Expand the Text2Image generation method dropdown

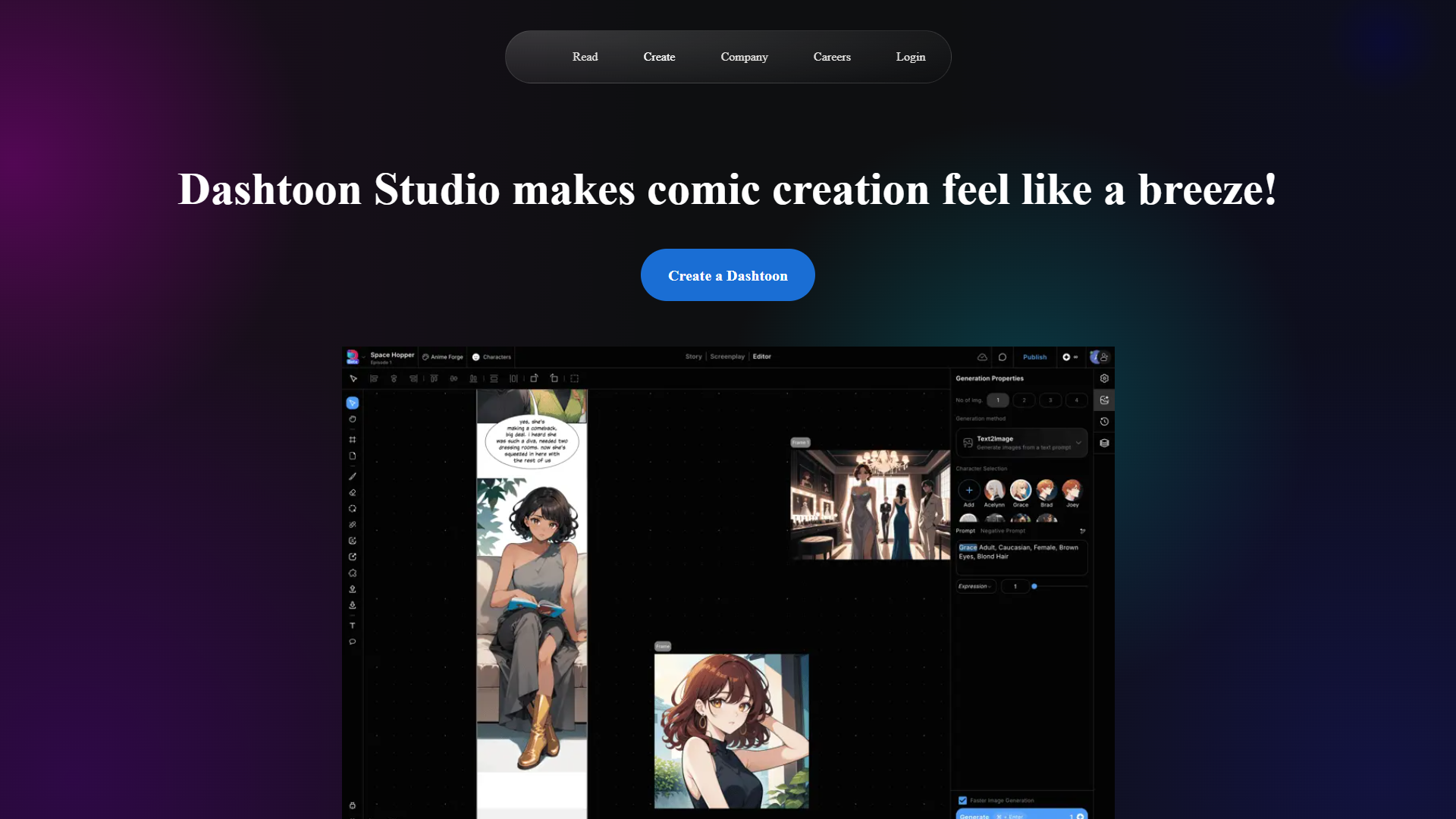[x=1021, y=443]
